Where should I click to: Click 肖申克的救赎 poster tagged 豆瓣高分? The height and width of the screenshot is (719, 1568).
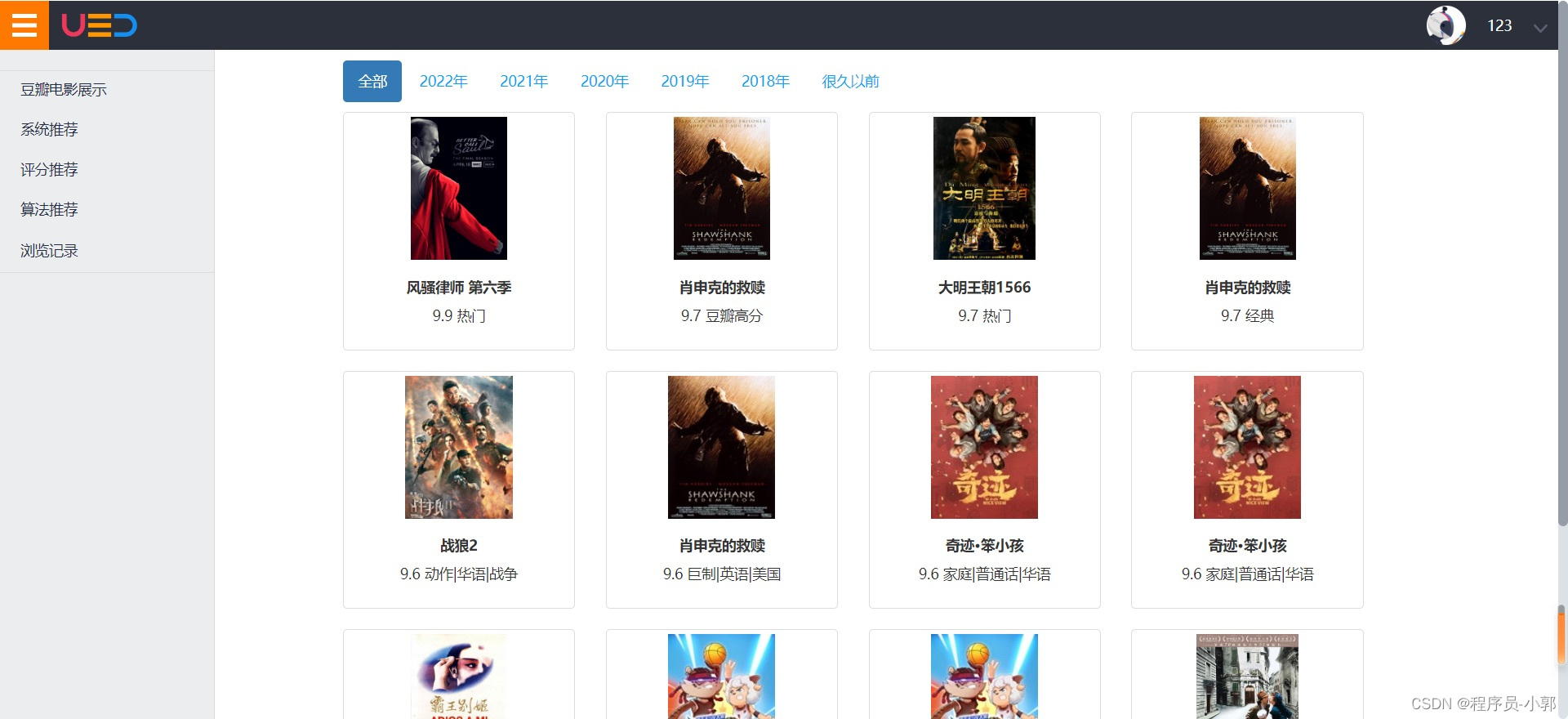722,188
